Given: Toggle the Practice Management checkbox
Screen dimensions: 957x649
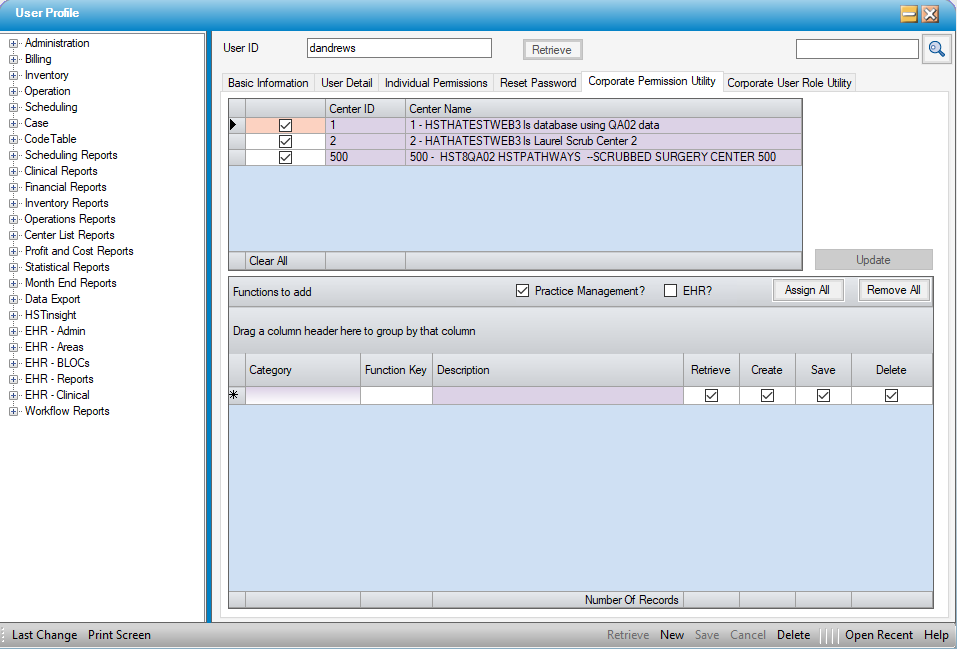Looking at the screenshot, I should pos(522,291).
